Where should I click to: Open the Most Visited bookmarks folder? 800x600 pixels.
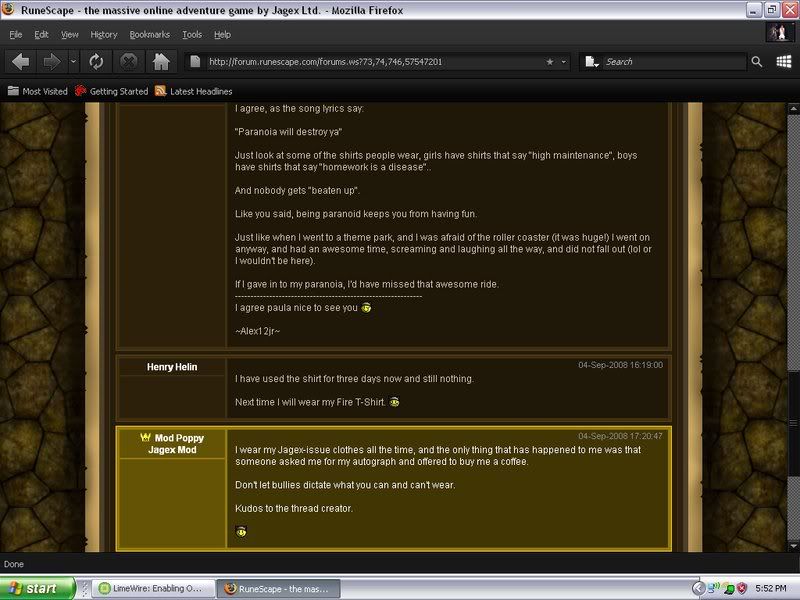tap(37, 91)
